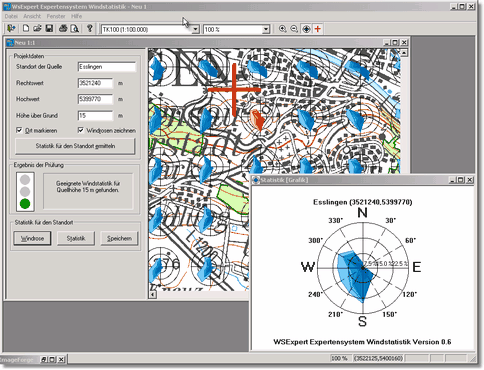Click the exit program toolbar icon
This screenshot has height=370, width=484.
(x=11, y=29)
